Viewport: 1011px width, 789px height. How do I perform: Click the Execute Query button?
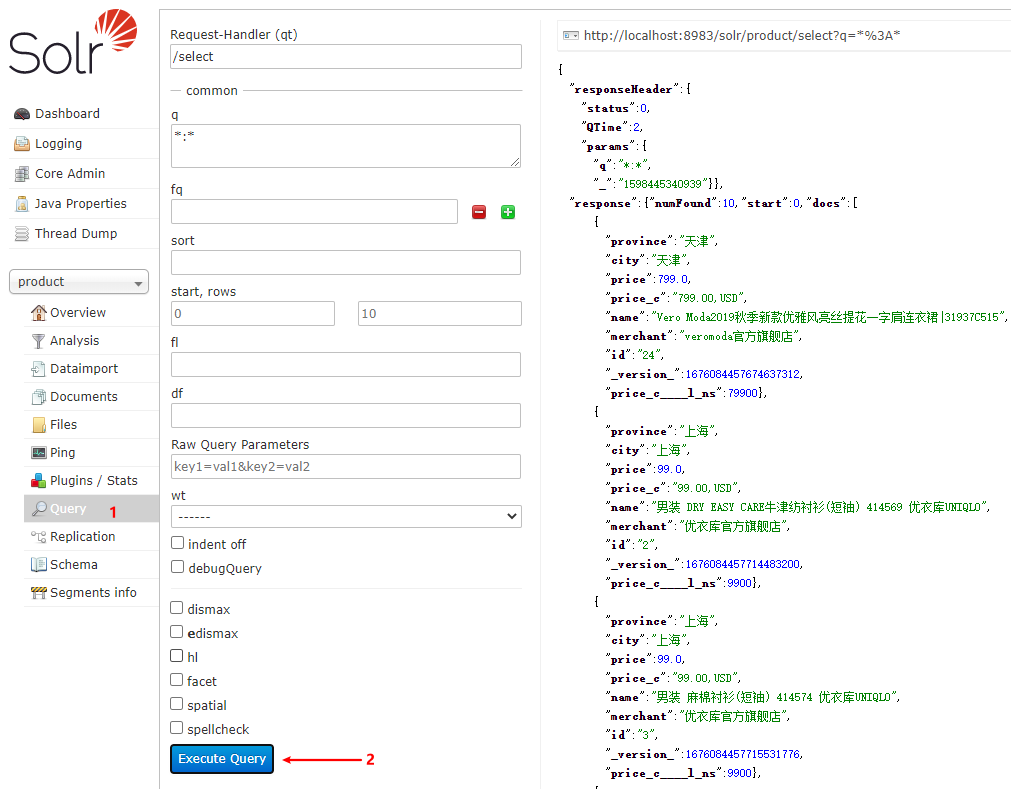point(222,759)
